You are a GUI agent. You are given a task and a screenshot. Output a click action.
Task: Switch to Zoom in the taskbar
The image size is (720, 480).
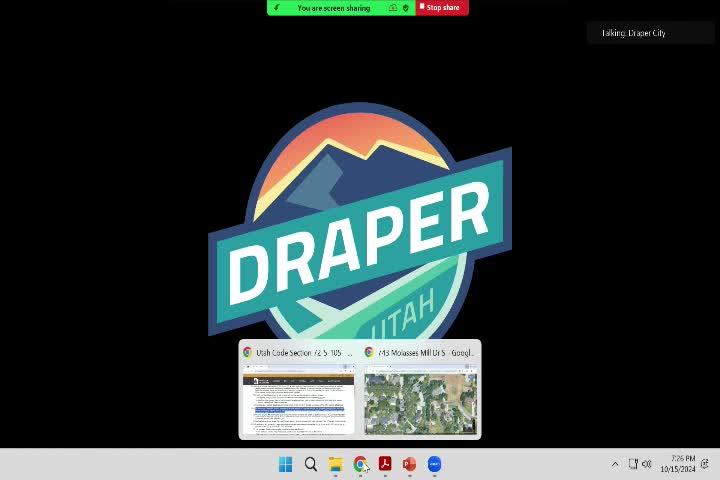point(434,464)
